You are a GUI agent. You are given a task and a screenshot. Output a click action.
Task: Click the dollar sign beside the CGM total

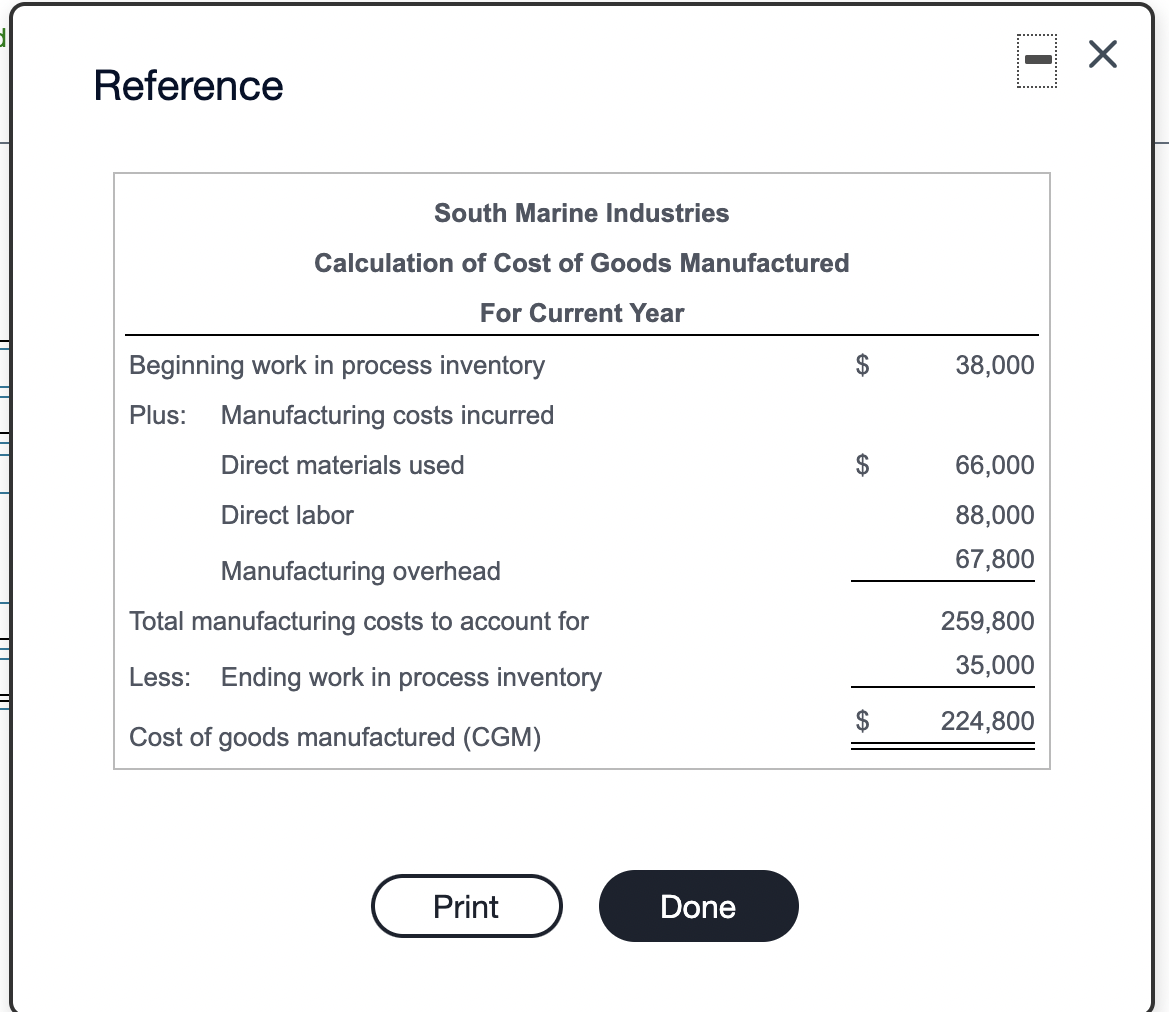point(860,721)
